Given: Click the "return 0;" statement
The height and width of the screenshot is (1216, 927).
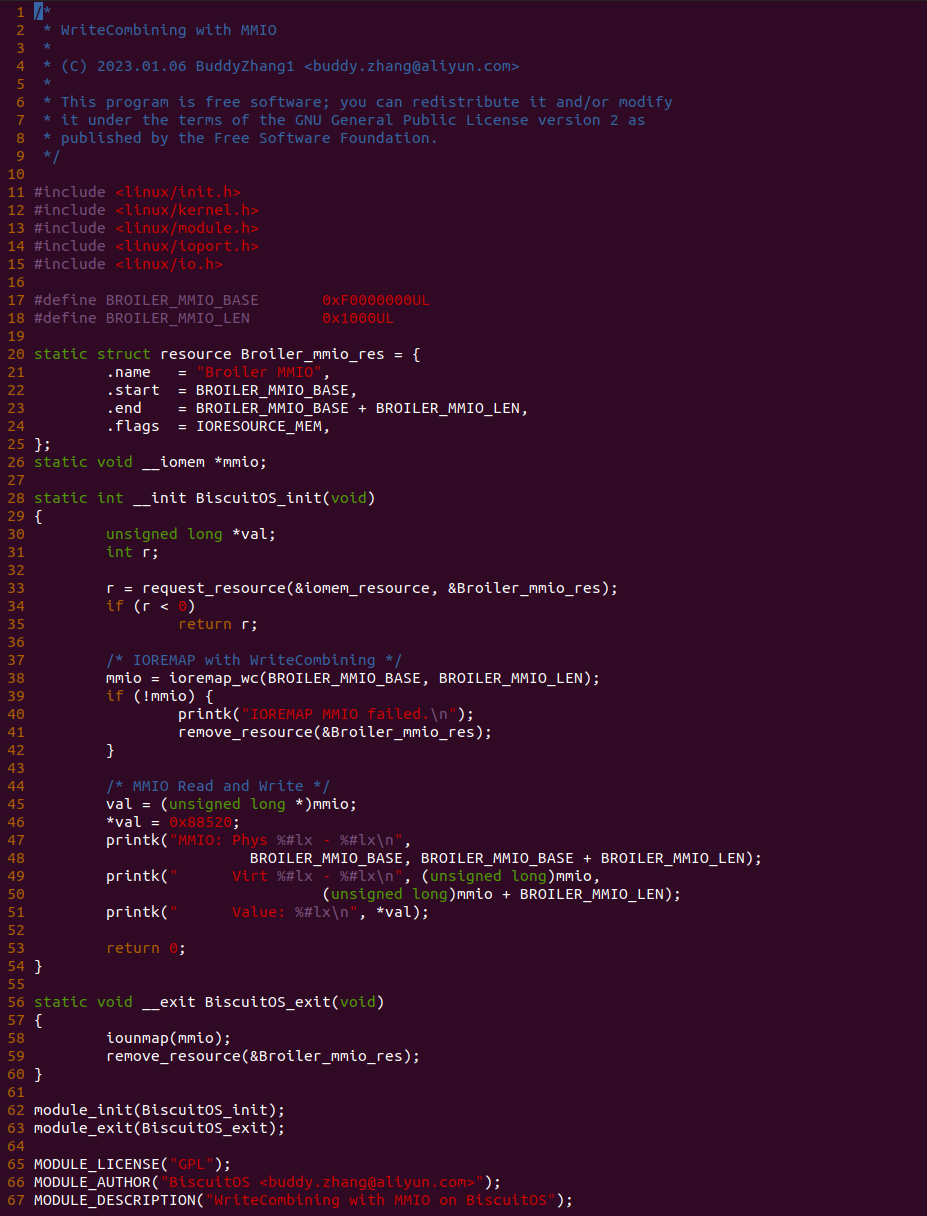Looking at the screenshot, I should tap(146, 948).
